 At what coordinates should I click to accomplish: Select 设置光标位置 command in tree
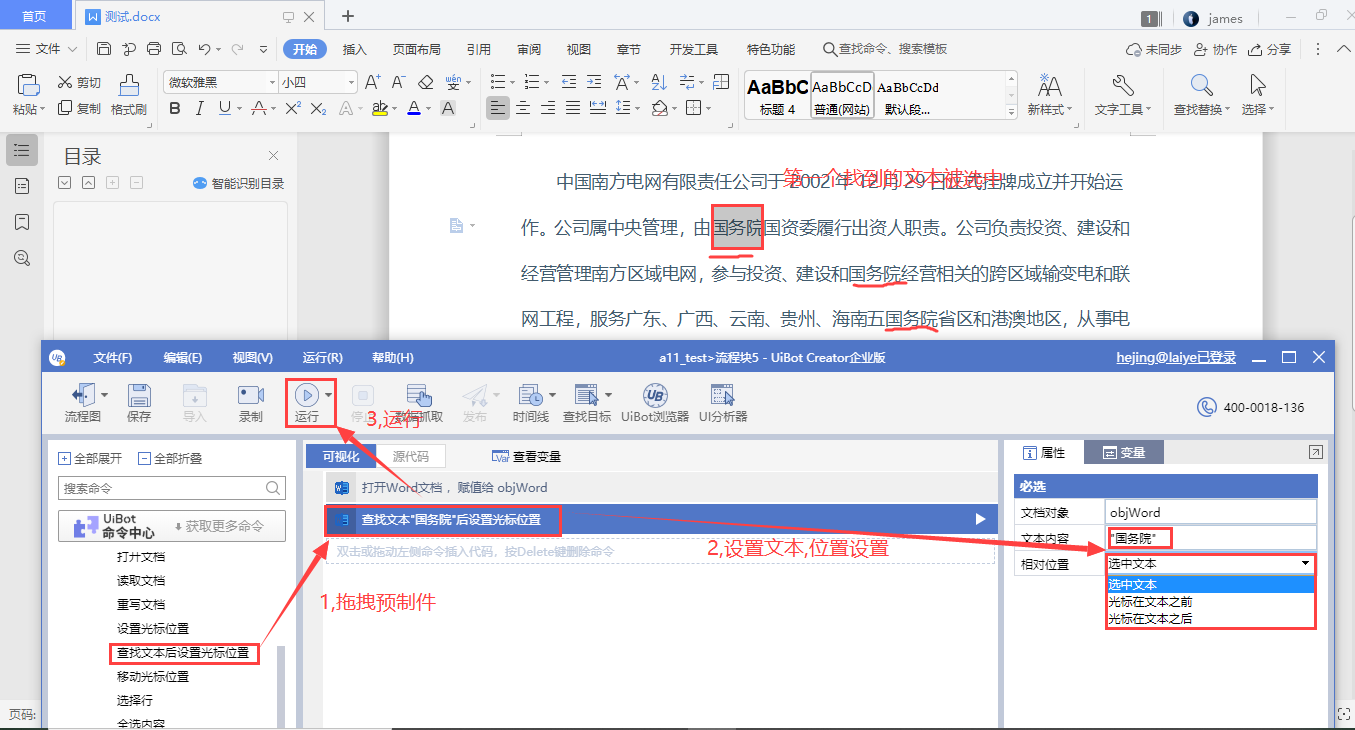(x=153, y=628)
